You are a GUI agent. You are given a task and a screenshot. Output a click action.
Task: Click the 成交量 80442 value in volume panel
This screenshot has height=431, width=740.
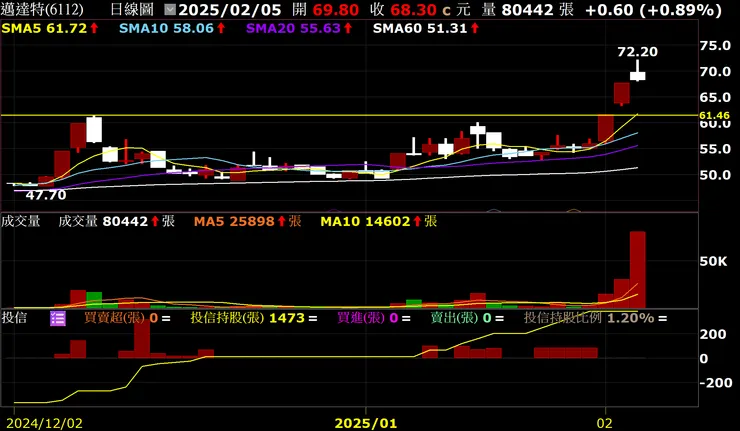tap(103, 221)
